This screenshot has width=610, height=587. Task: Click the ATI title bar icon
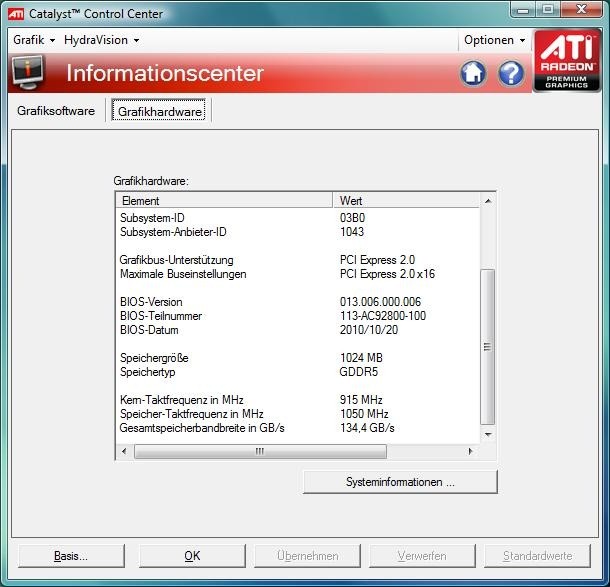coord(16,14)
